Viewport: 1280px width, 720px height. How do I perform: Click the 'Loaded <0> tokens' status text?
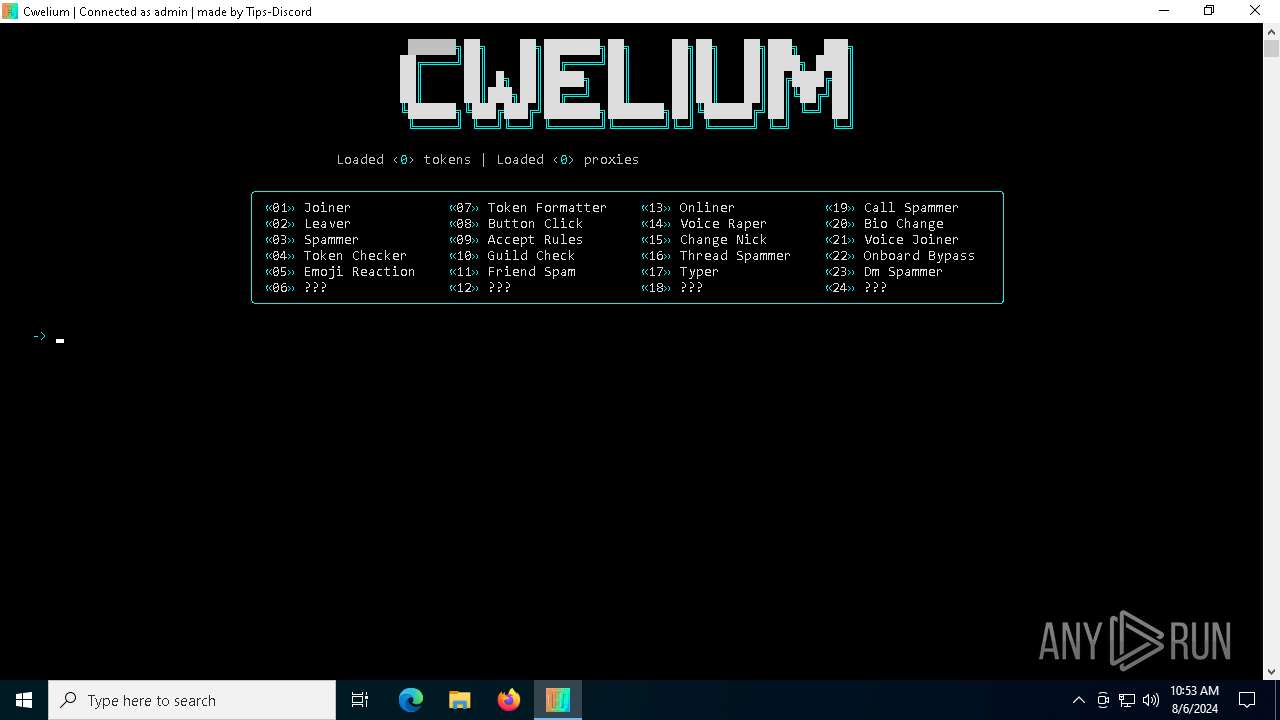pyautogui.click(x=404, y=160)
